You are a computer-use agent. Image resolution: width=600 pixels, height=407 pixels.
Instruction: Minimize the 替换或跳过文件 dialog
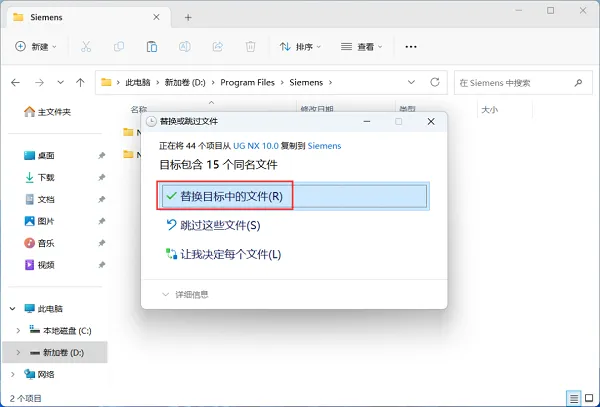point(367,122)
